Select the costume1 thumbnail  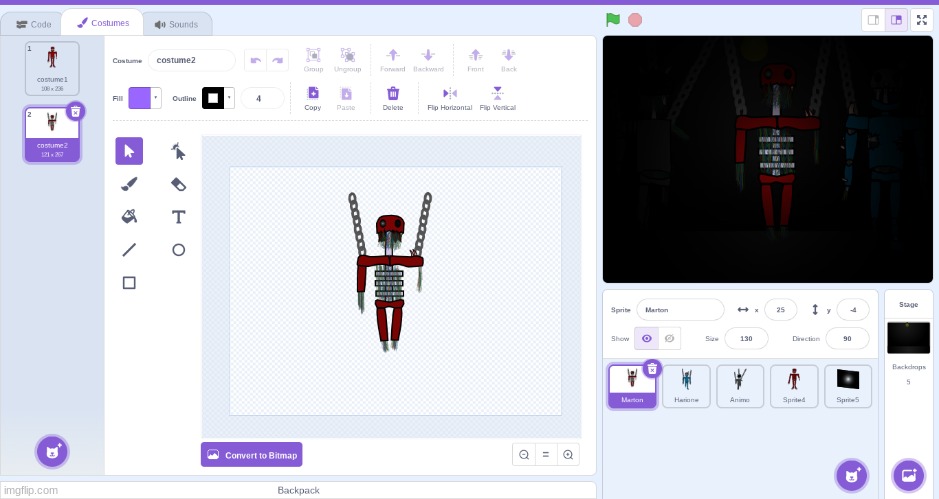[52, 68]
